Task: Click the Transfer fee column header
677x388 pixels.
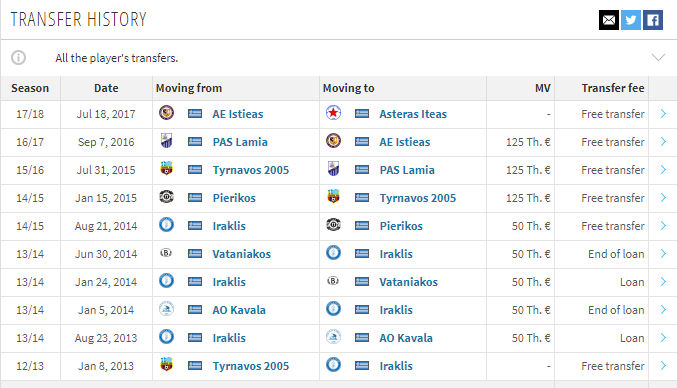Action: click(x=613, y=88)
